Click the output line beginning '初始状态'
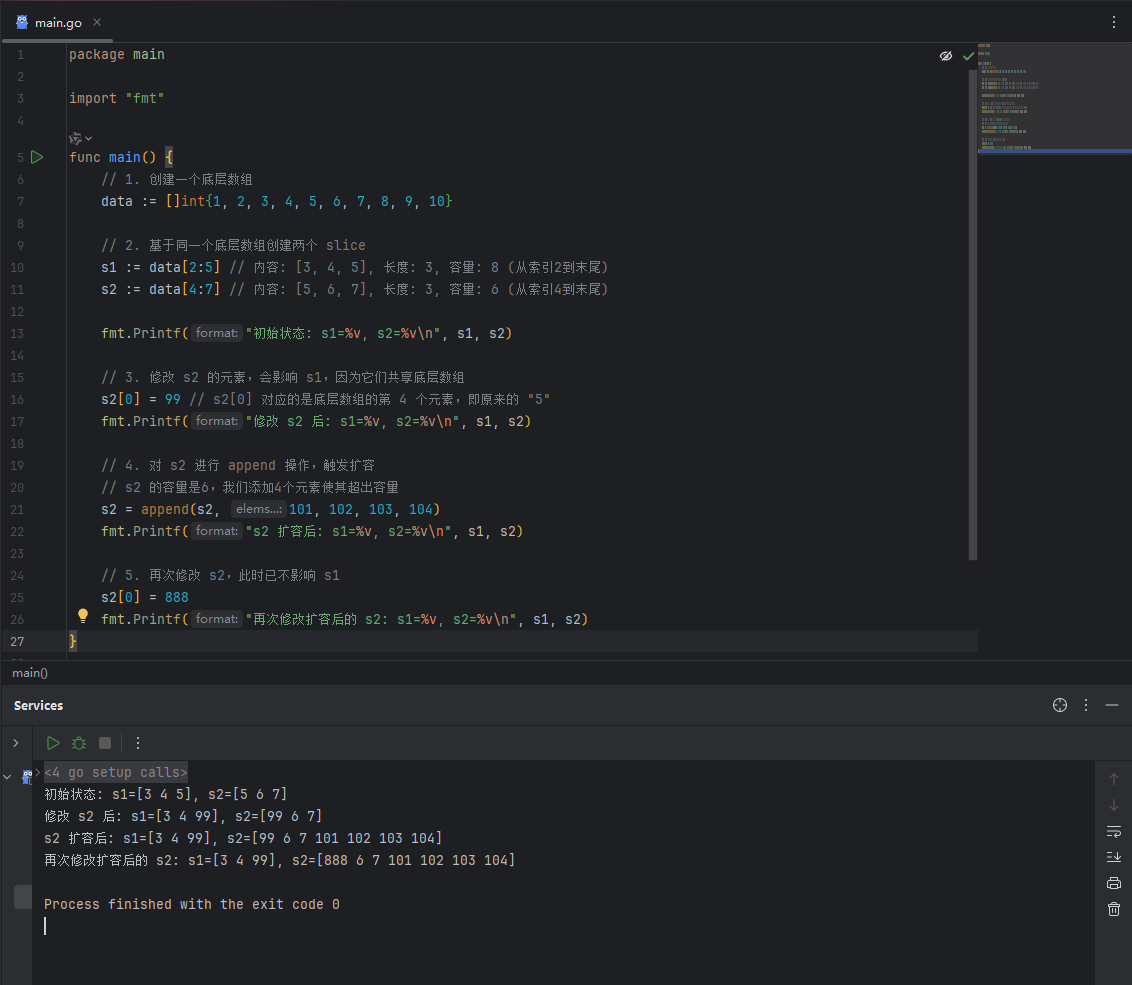The height and width of the screenshot is (985, 1132). [165, 794]
